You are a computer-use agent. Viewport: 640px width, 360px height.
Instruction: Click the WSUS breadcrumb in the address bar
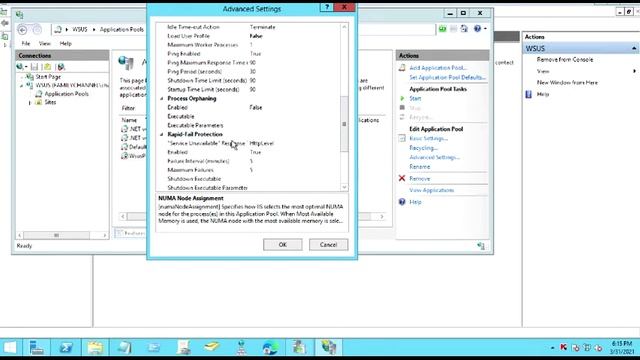pos(80,29)
